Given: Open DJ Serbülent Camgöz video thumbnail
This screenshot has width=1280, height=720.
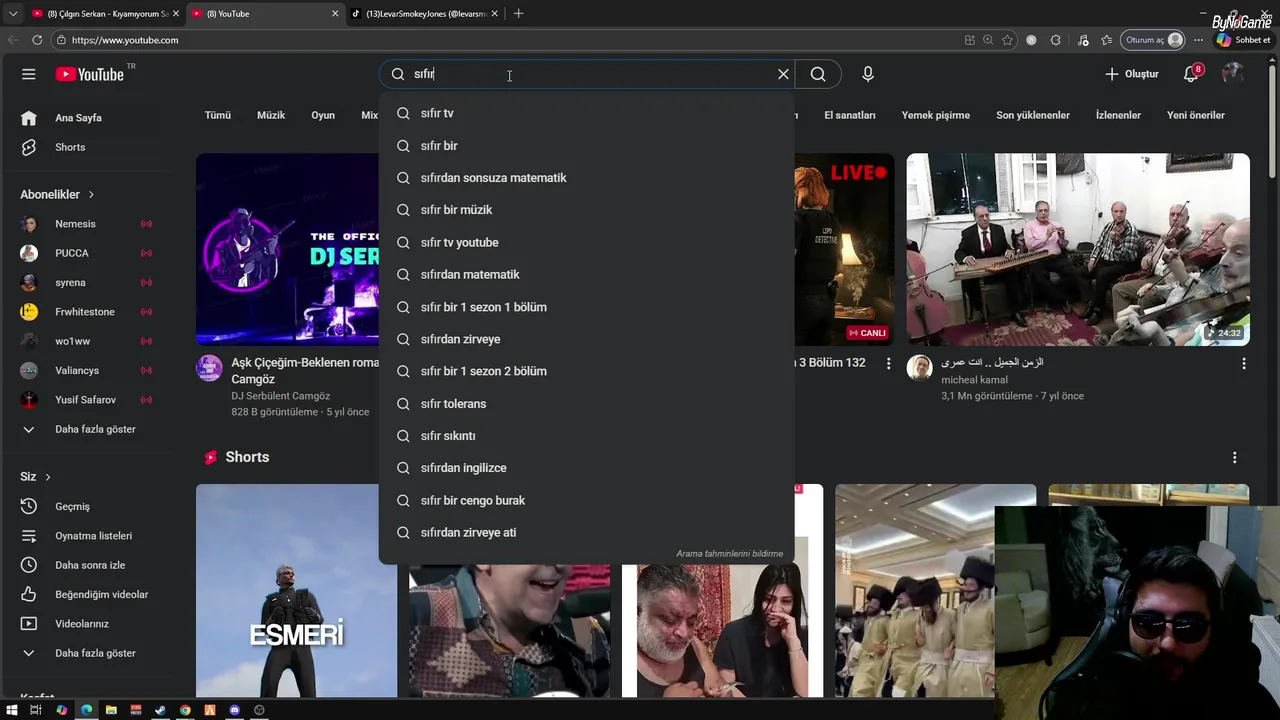Looking at the screenshot, I should tap(288, 249).
